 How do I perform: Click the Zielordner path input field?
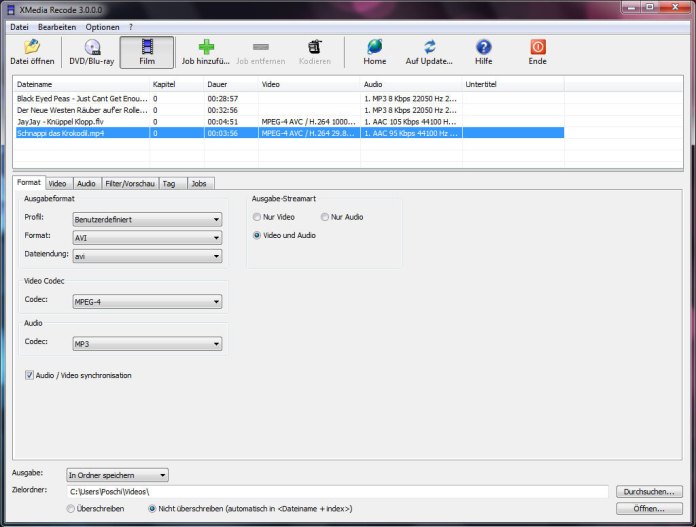tap(337, 492)
